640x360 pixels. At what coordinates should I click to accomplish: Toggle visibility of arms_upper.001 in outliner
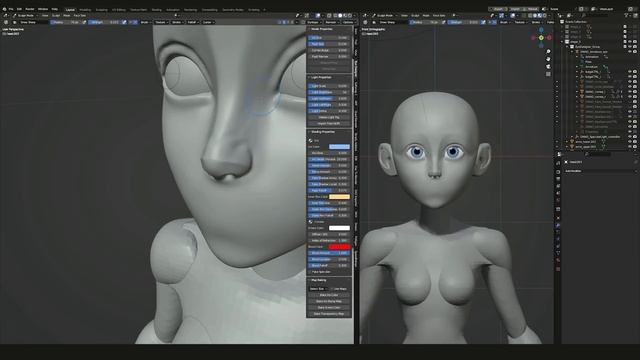[630, 147]
